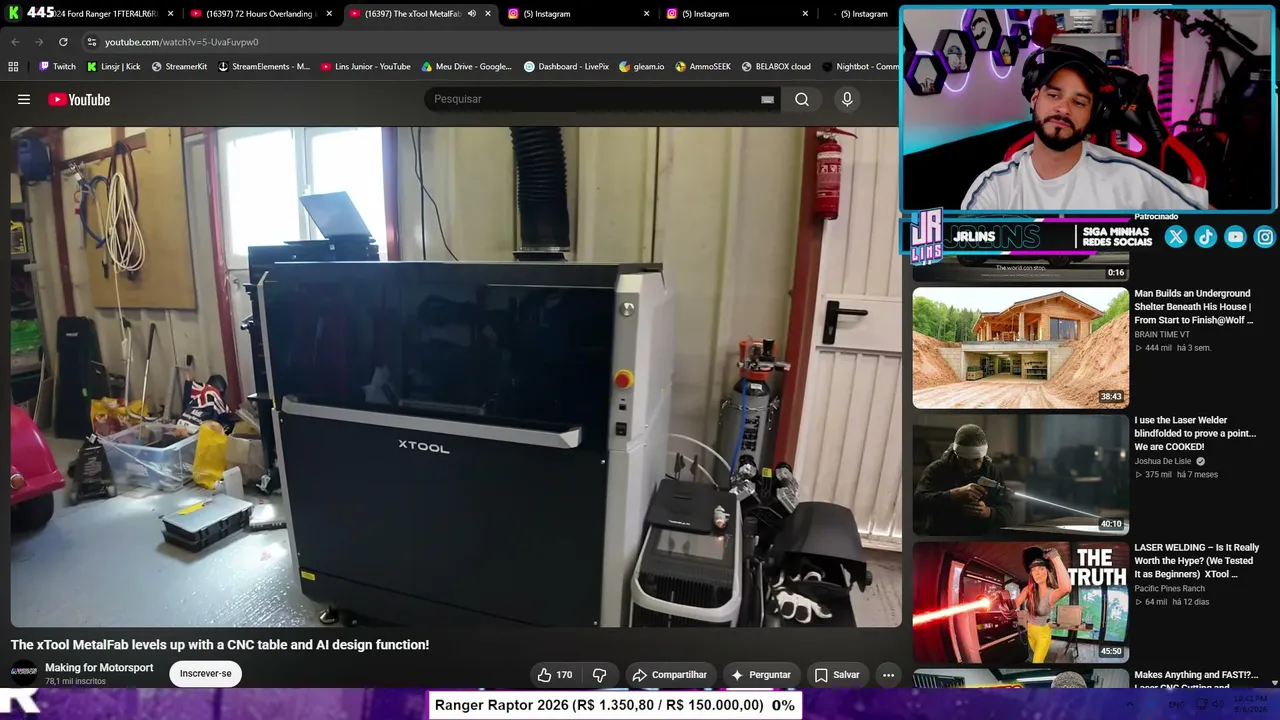Click the YouTube search magnifier button
This screenshot has width=1280, height=720.
click(802, 99)
